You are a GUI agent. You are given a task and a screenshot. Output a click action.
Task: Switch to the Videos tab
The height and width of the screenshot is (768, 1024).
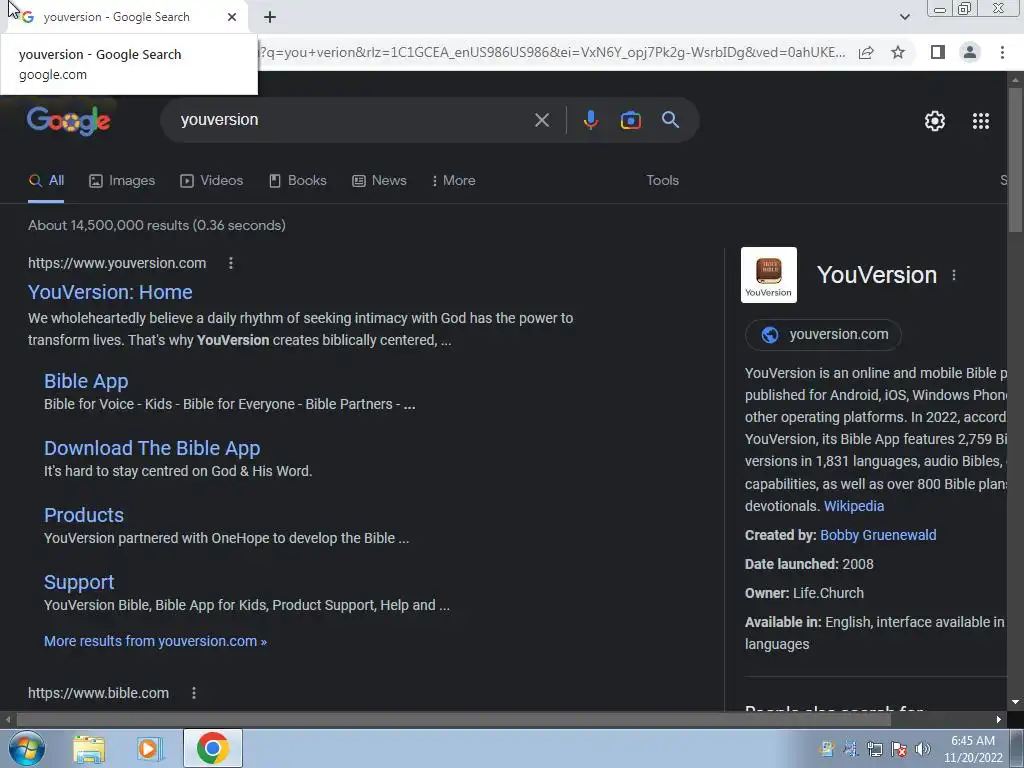pos(212,181)
